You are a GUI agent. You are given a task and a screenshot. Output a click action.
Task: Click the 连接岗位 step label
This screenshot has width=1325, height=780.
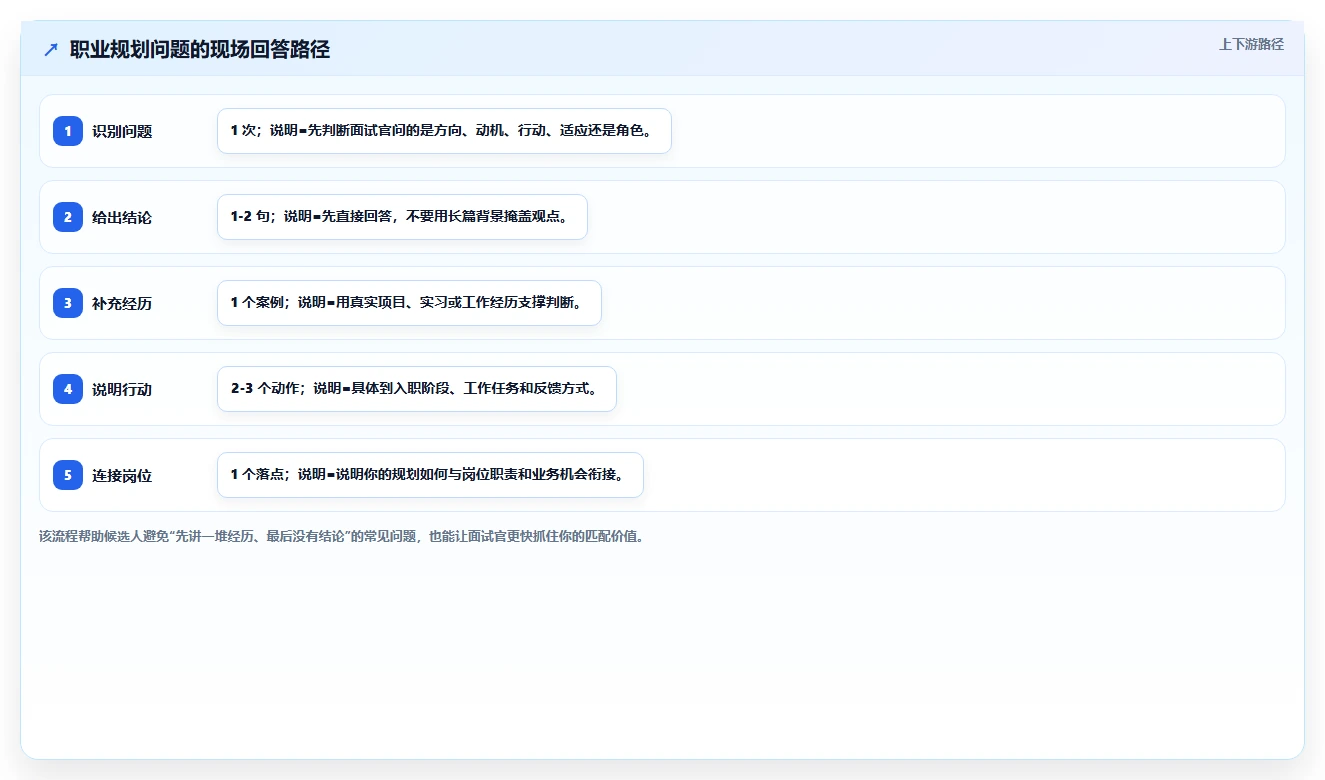pyautogui.click(x=122, y=475)
